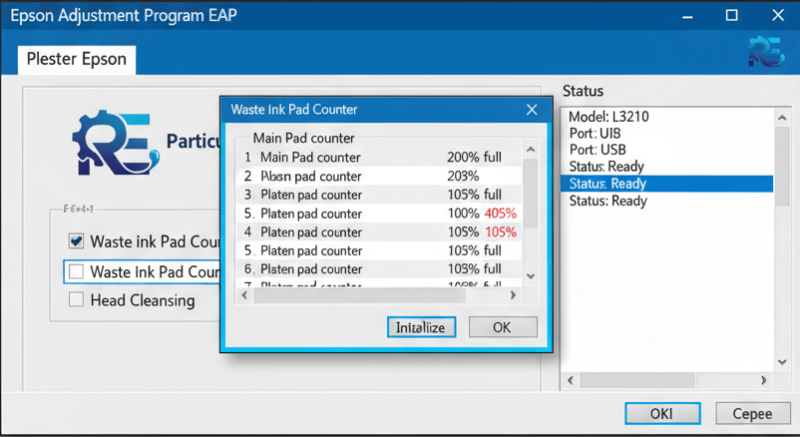This screenshot has height=437, width=800.
Task: Close the Epson Adjustment Program window
Action: [778, 15]
